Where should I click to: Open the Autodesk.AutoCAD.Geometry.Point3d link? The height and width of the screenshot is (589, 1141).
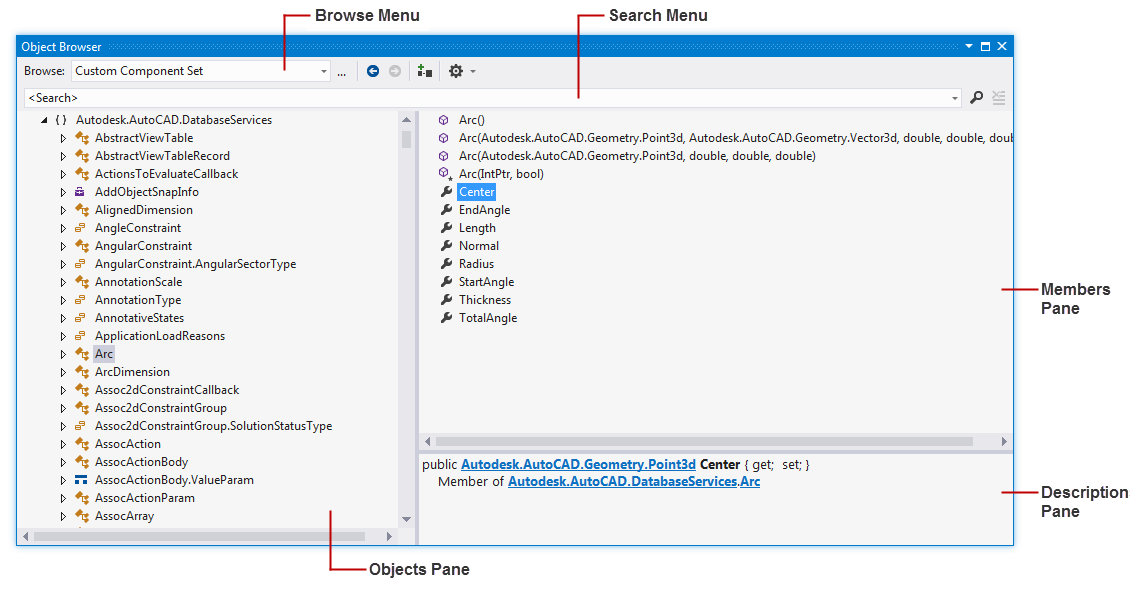pos(579,465)
